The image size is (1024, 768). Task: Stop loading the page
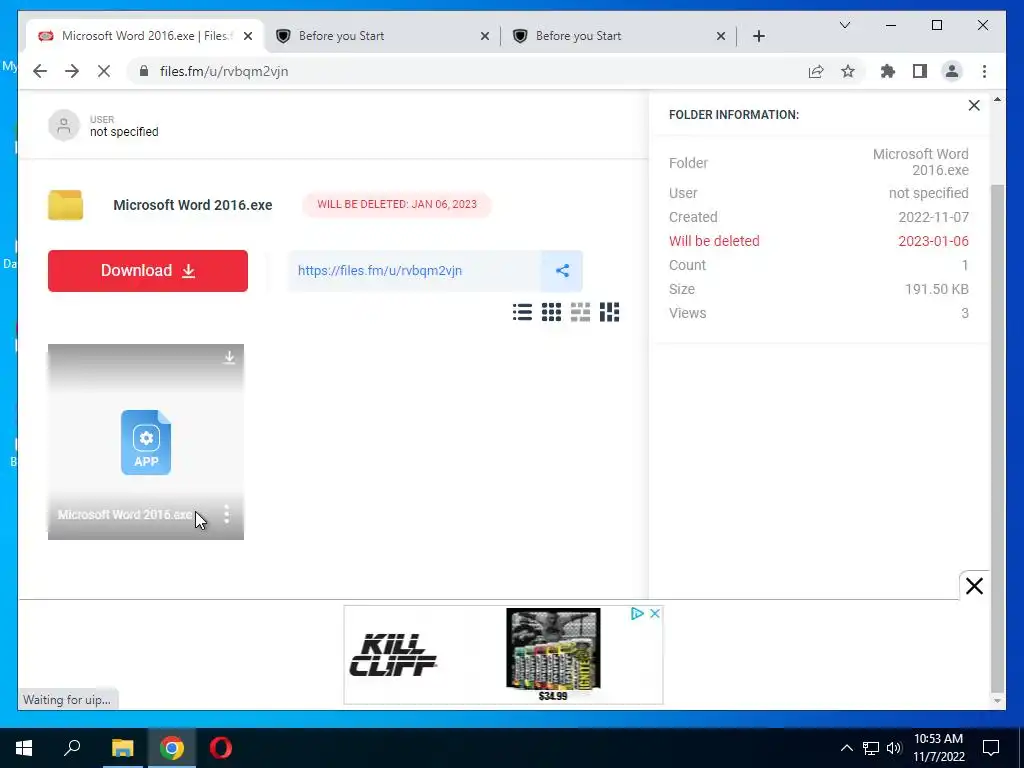pyautogui.click(x=104, y=71)
